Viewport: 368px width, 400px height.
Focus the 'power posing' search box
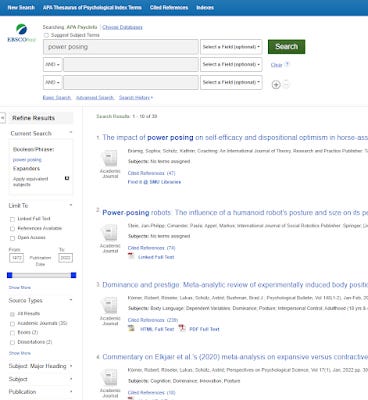(121, 47)
